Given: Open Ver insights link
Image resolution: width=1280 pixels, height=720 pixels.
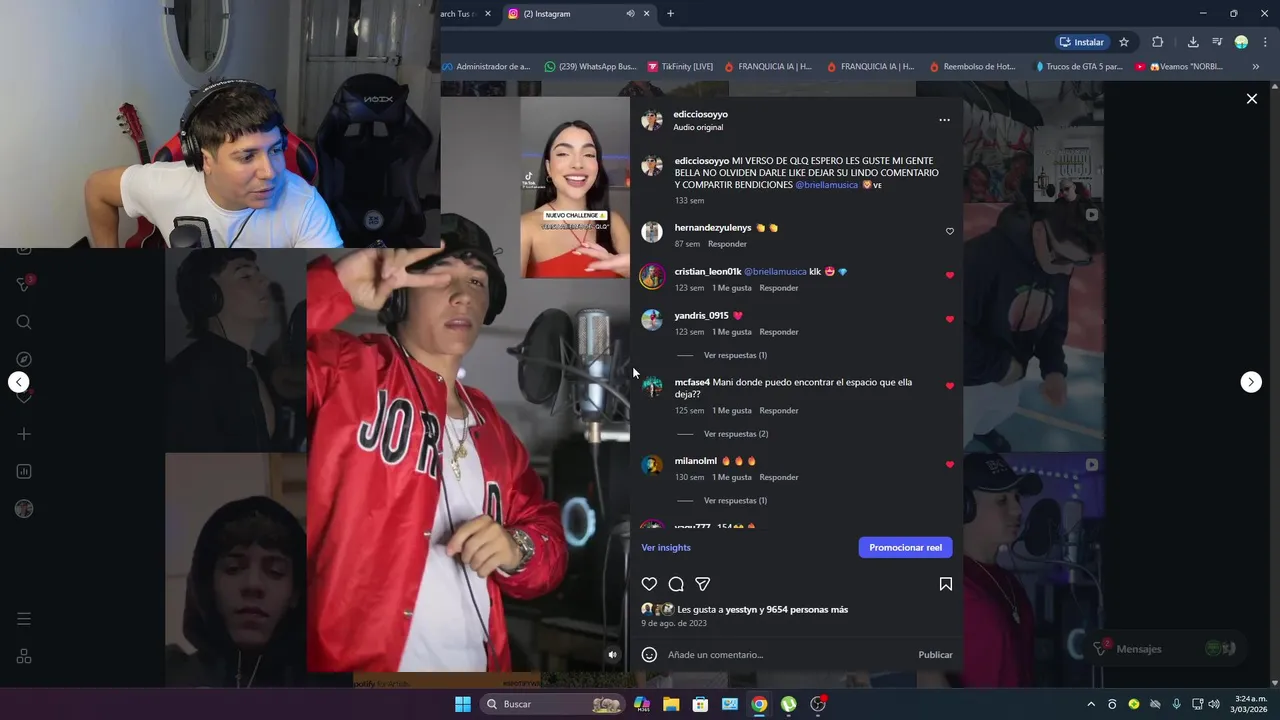Looking at the screenshot, I should pos(666,548).
